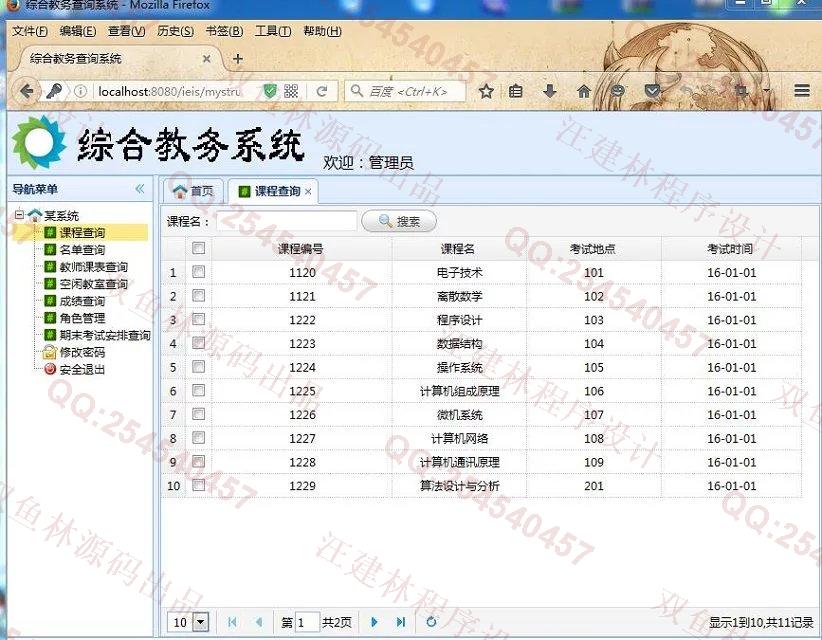Close the 综合教务查询系统 browser tab
This screenshot has width=822, height=640.
click(207, 59)
